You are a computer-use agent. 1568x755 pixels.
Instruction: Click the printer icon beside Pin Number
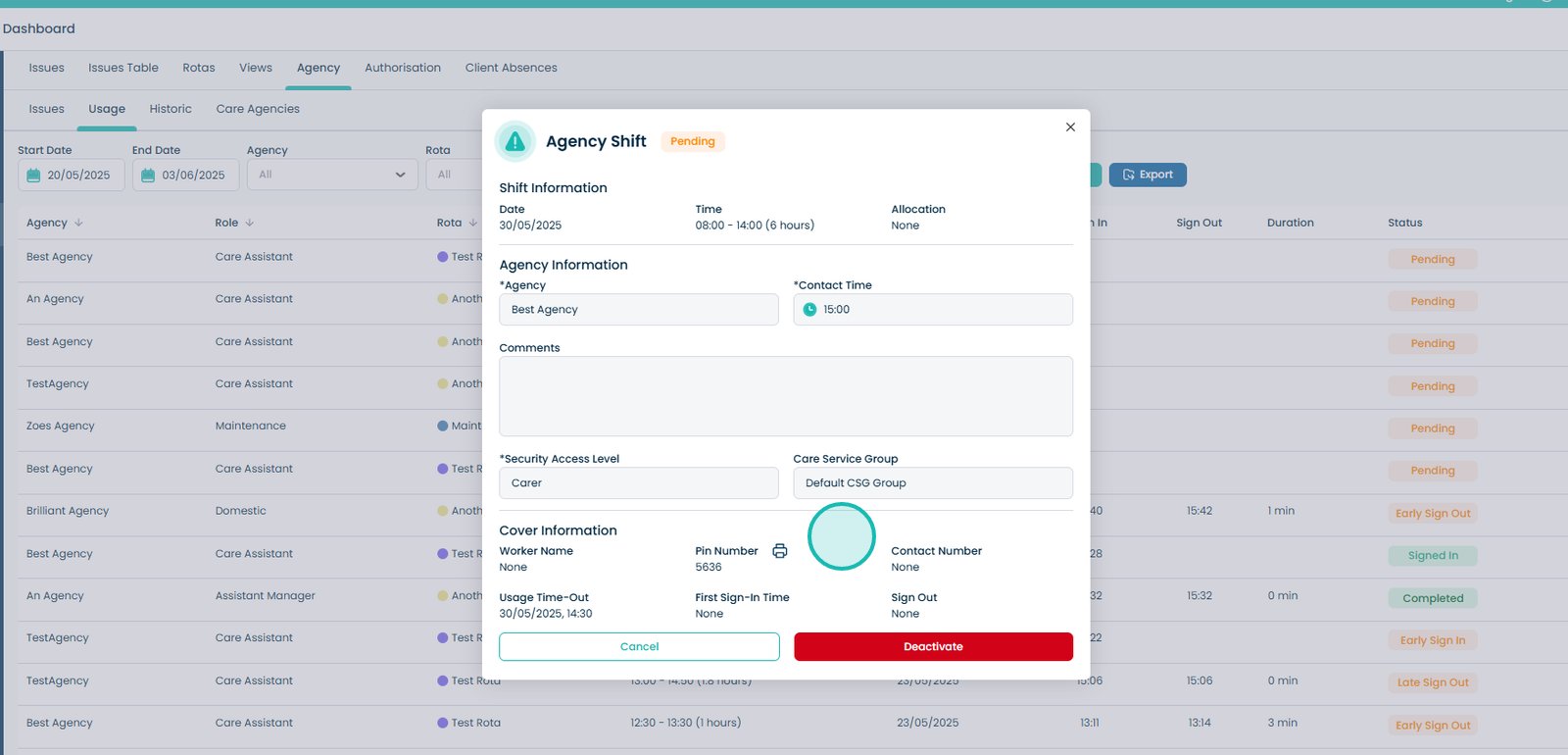coord(779,551)
